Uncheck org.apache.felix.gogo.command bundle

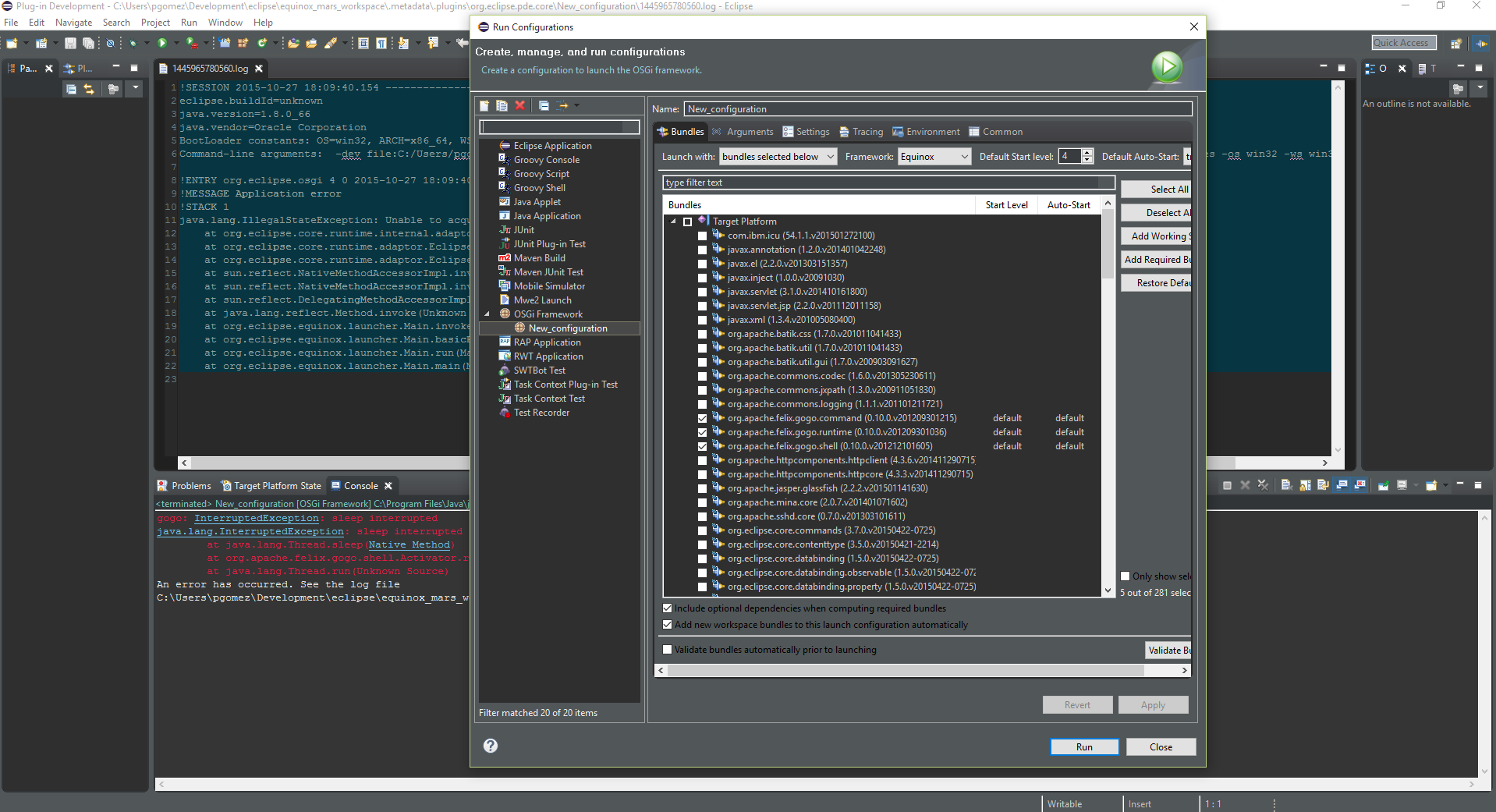click(702, 418)
